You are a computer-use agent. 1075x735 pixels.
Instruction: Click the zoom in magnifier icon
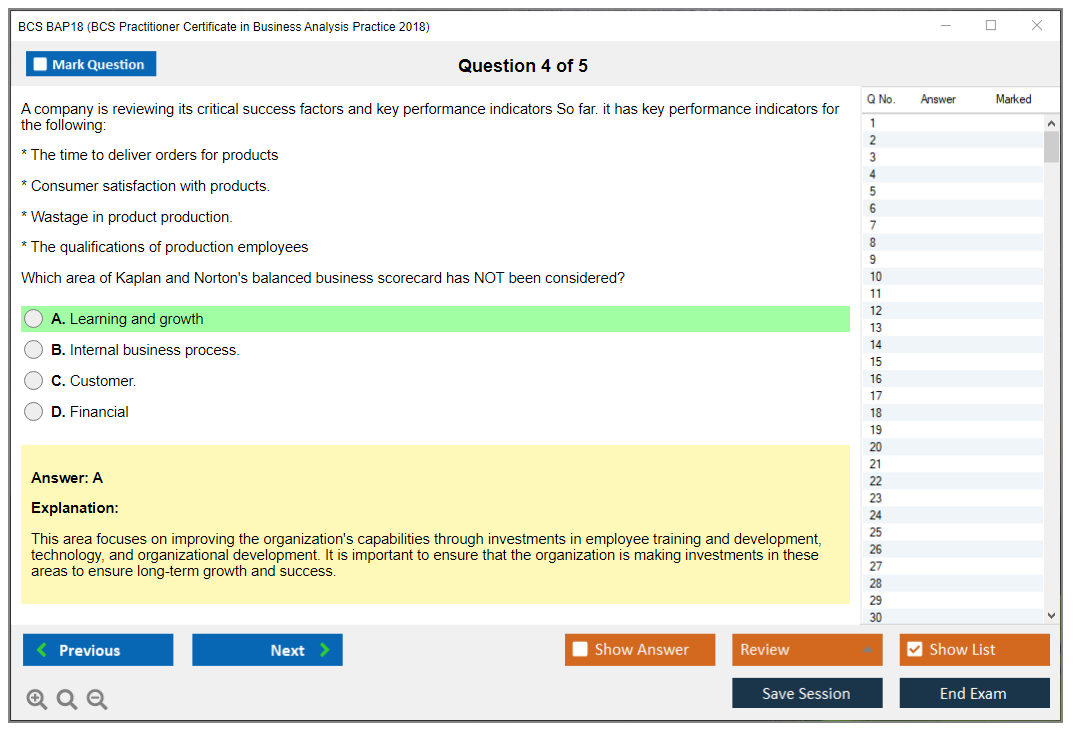pyautogui.click(x=37, y=700)
